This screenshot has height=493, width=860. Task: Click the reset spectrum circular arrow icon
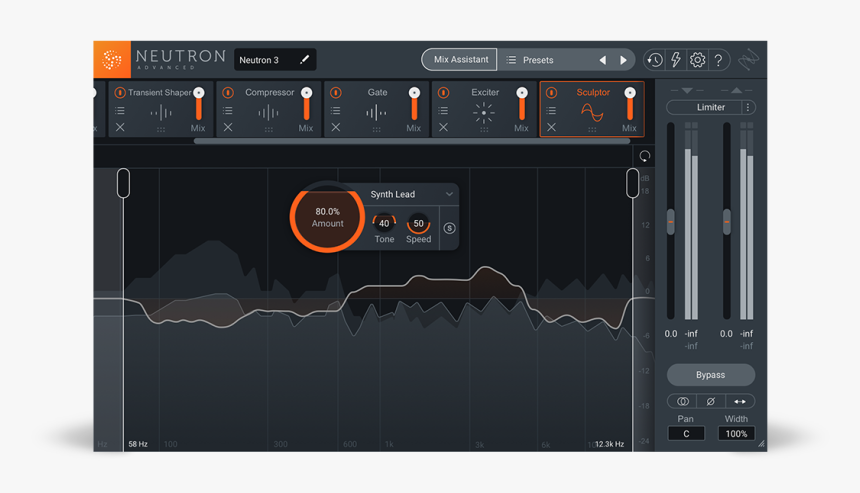pos(644,156)
